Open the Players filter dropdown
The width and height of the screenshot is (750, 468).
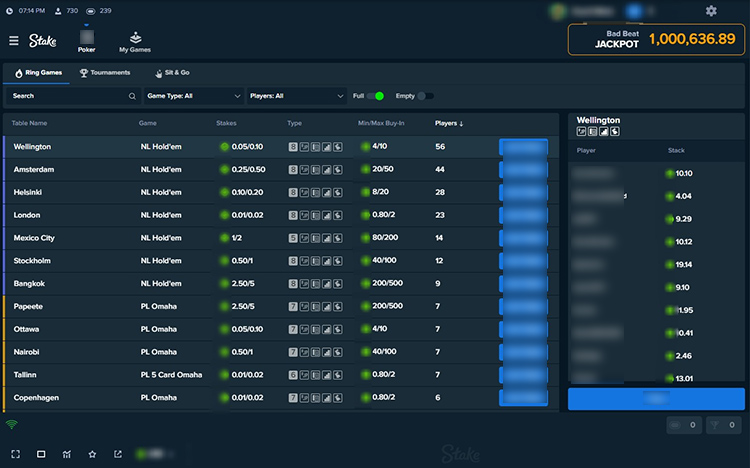pyautogui.click(x=296, y=96)
